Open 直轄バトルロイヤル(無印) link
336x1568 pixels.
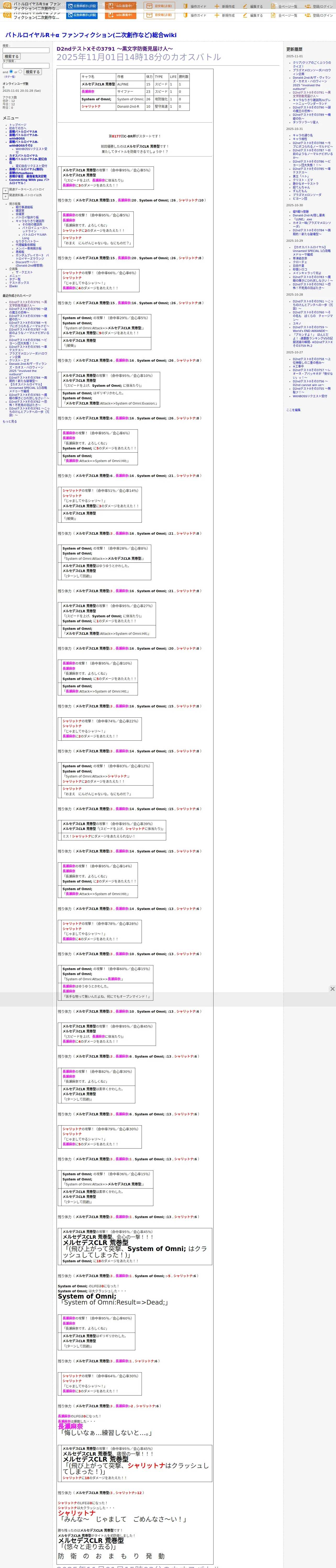(26, 169)
